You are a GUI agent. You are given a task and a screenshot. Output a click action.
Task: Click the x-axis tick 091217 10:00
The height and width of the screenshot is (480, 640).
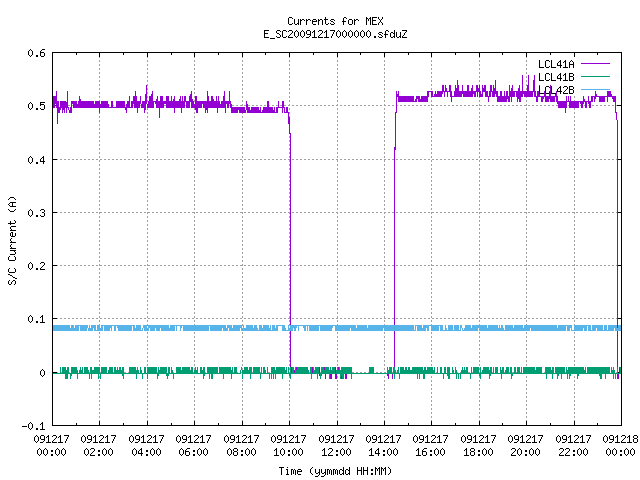tap(289, 445)
